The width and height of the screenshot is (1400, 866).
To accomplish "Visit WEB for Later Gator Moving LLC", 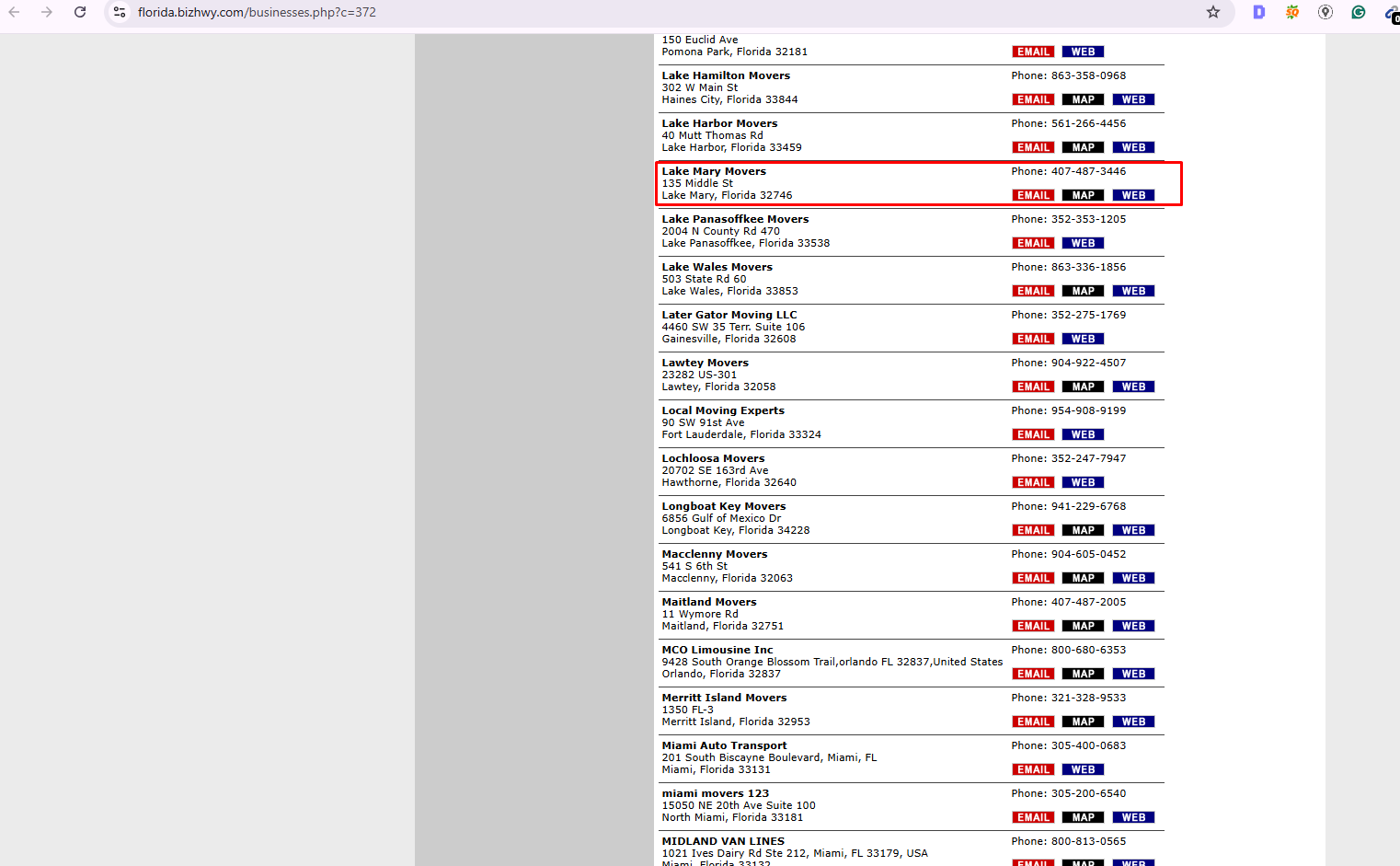I will [1084, 339].
